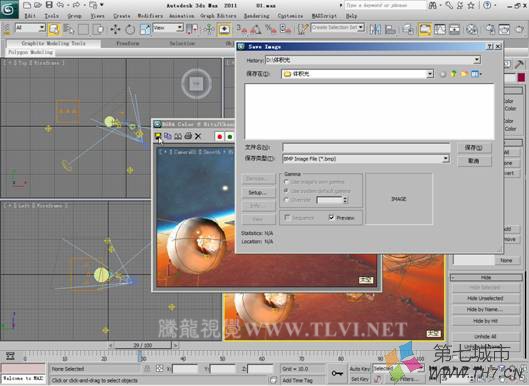Click the Open File icon in the quick access toolbar
This screenshot has height=386, width=529.
coord(38,5)
